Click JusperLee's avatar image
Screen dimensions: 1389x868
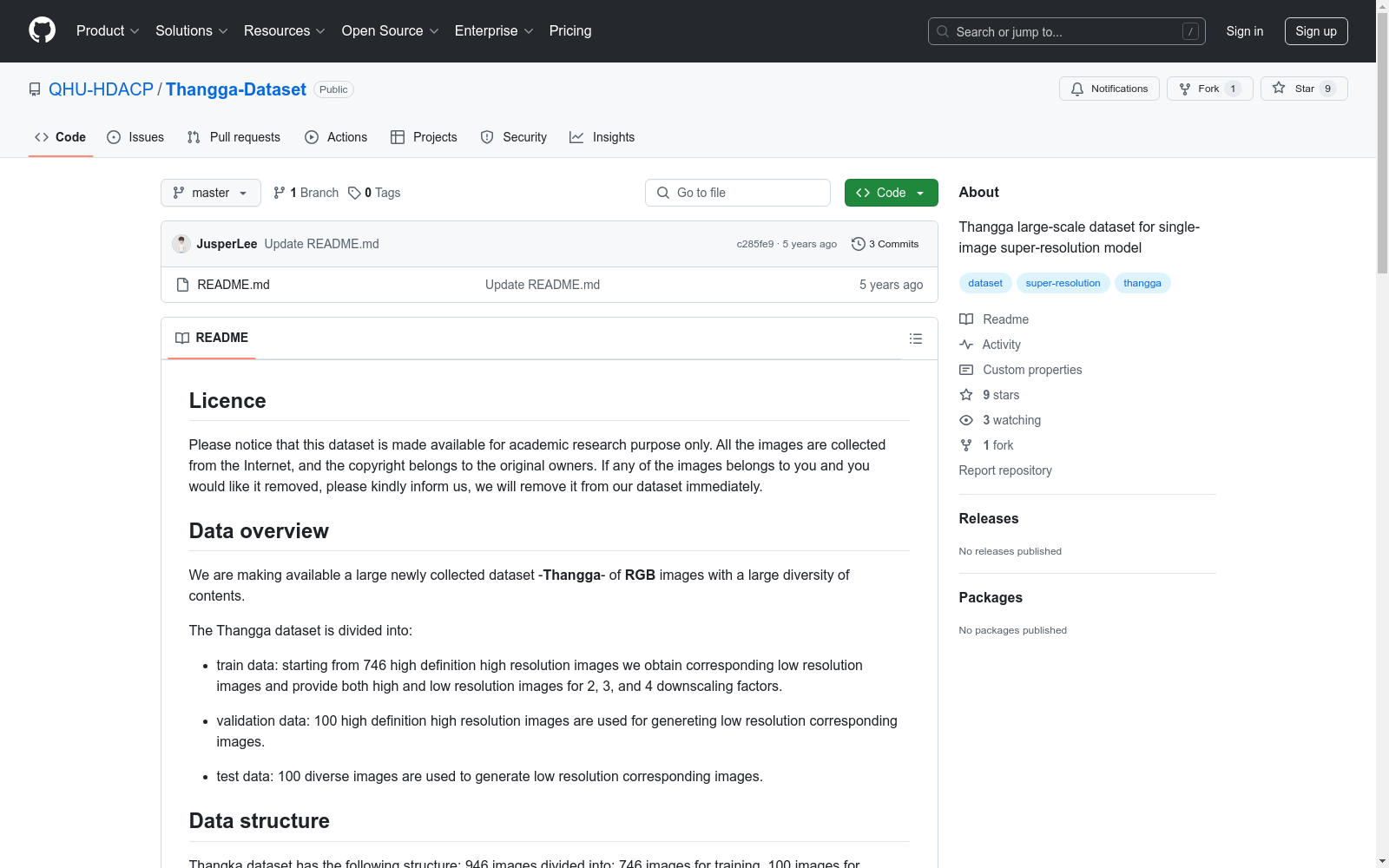(181, 244)
